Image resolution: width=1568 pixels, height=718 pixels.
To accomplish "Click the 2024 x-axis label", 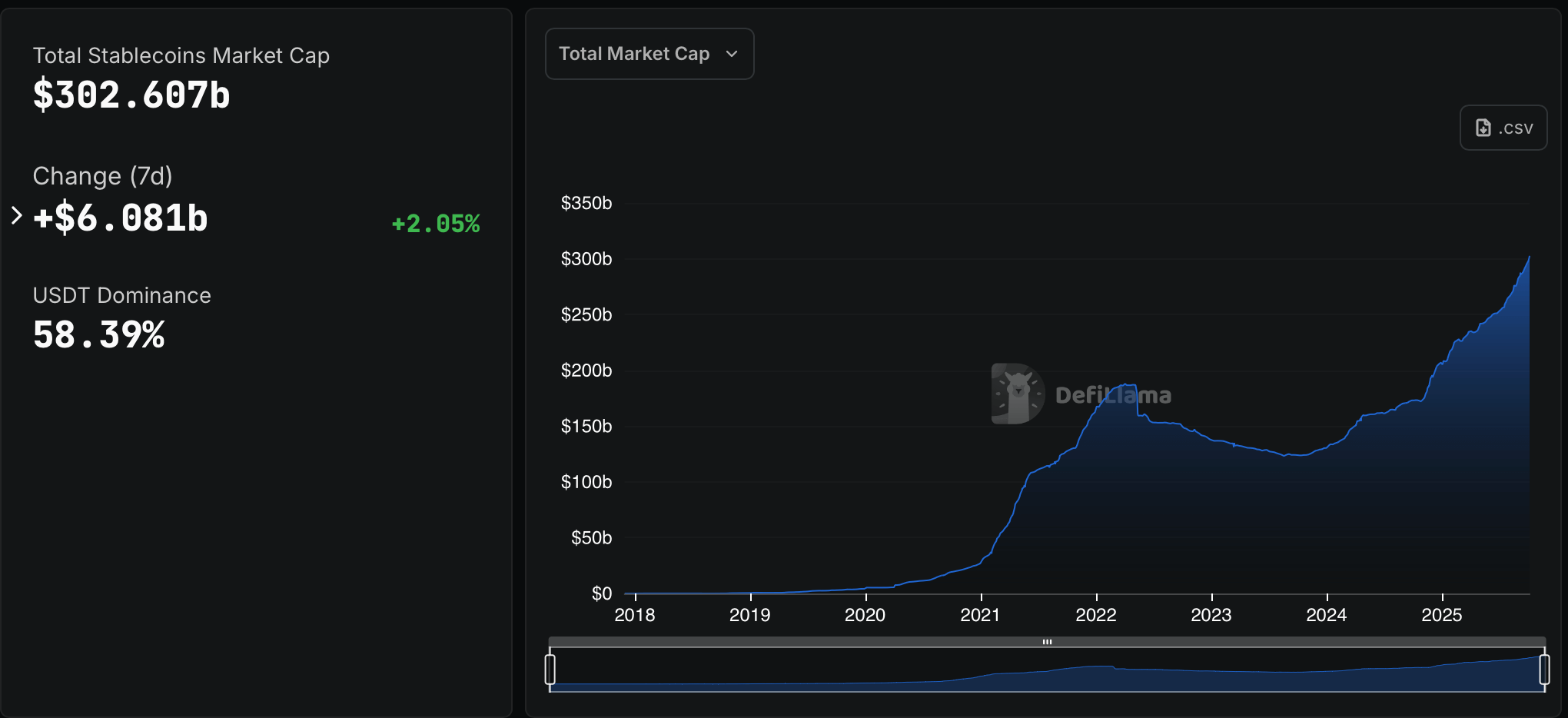I will tap(1327, 615).
